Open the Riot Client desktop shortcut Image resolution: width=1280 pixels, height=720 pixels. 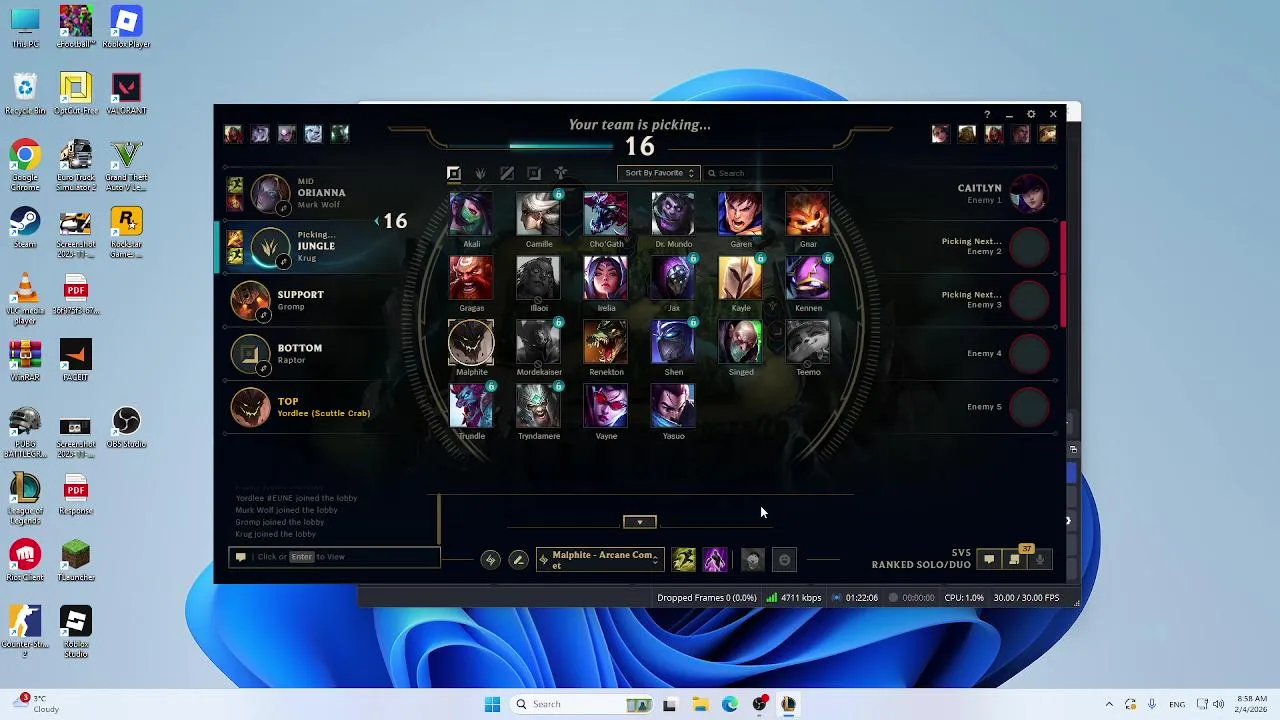click(x=25, y=561)
